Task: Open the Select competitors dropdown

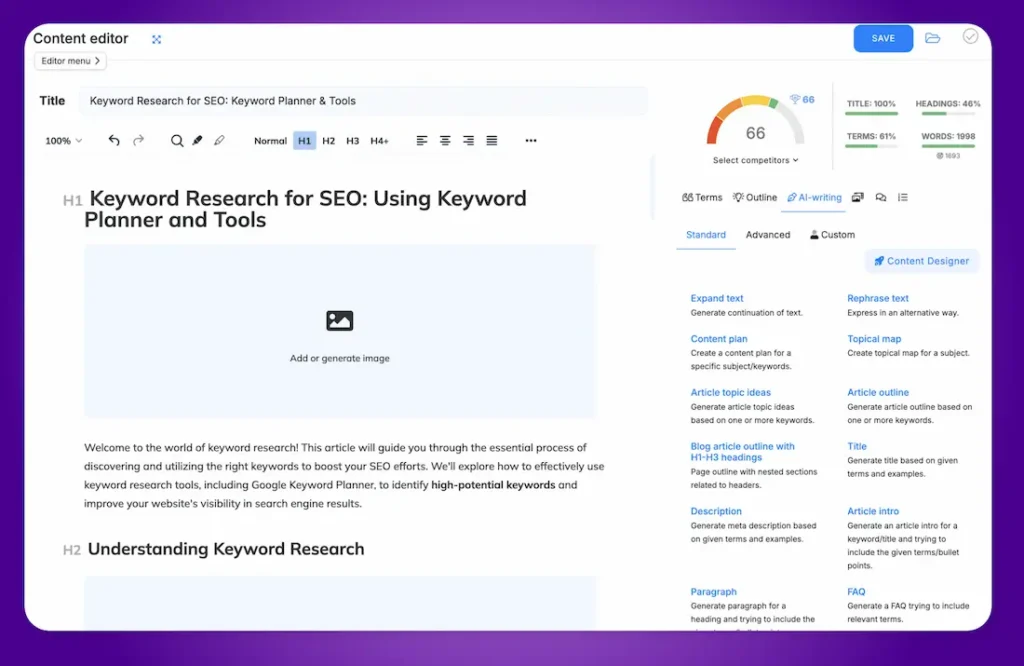Action: [755, 161]
